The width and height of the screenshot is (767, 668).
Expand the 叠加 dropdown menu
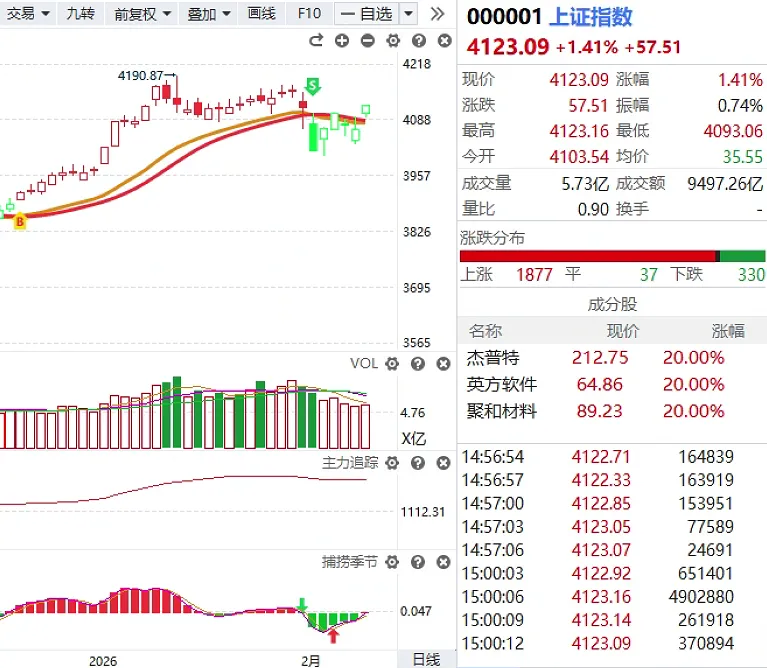coord(208,14)
